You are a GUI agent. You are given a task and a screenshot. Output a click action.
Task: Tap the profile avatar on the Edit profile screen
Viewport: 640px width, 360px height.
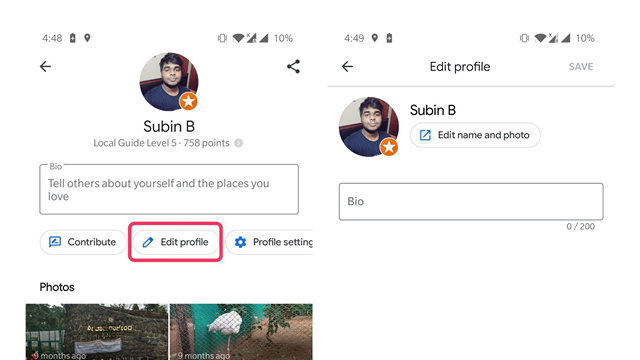369,127
